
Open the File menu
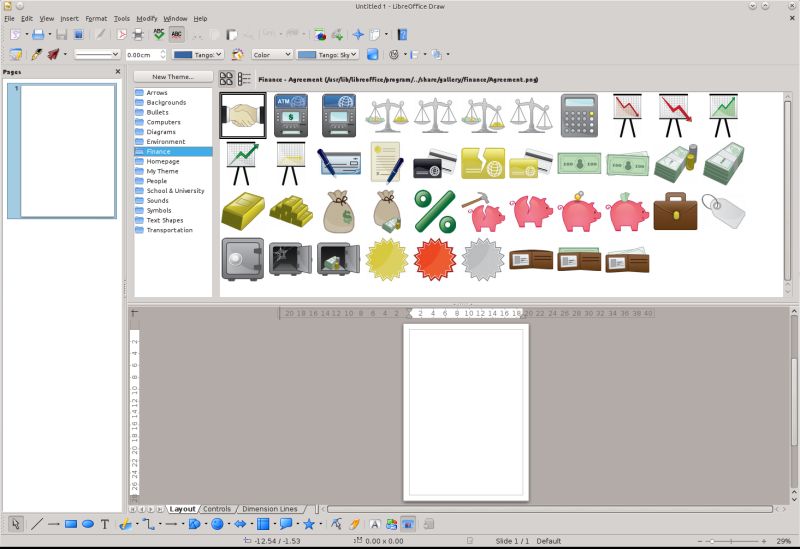(x=9, y=18)
